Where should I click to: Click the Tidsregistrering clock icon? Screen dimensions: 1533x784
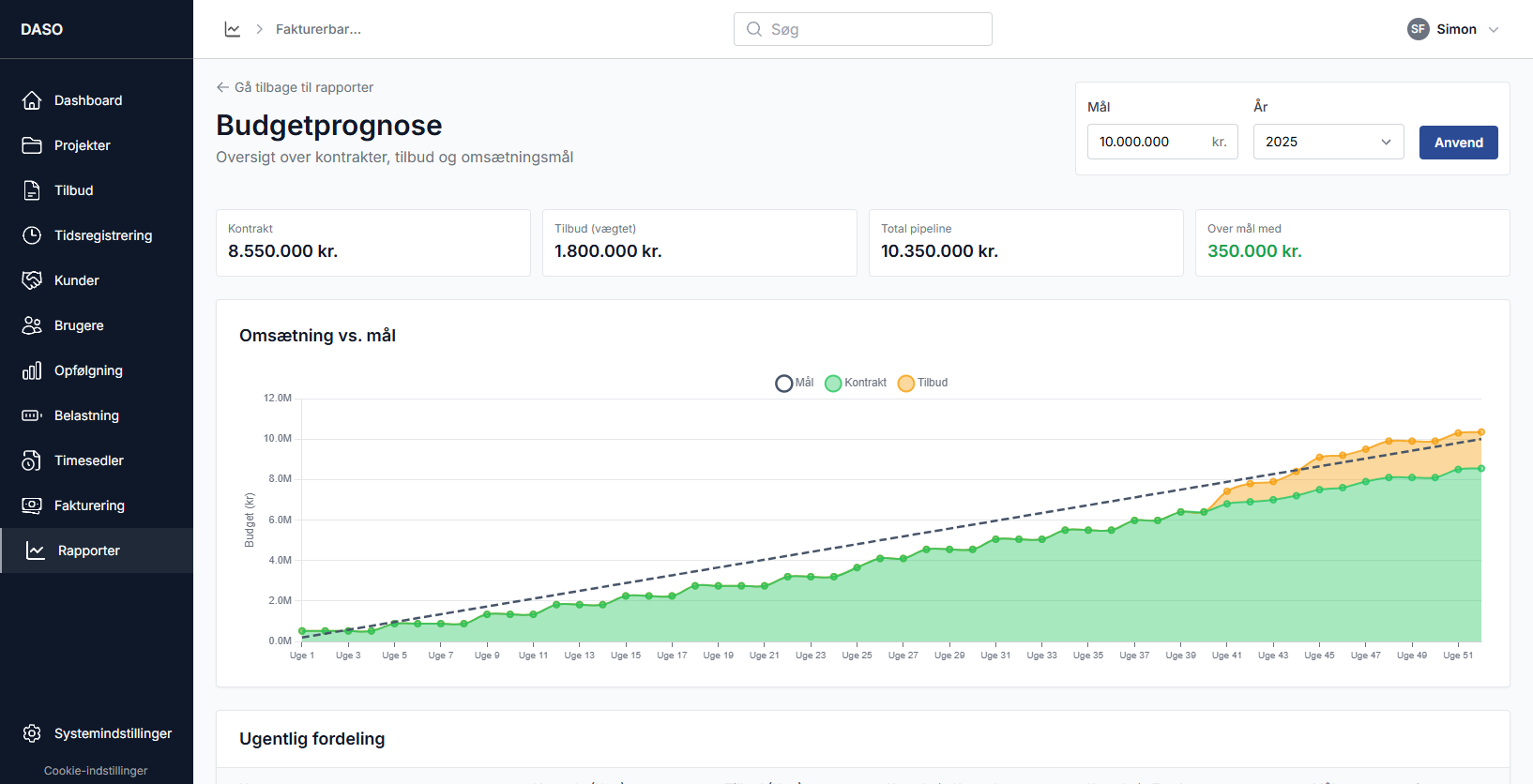click(x=32, y=235)
